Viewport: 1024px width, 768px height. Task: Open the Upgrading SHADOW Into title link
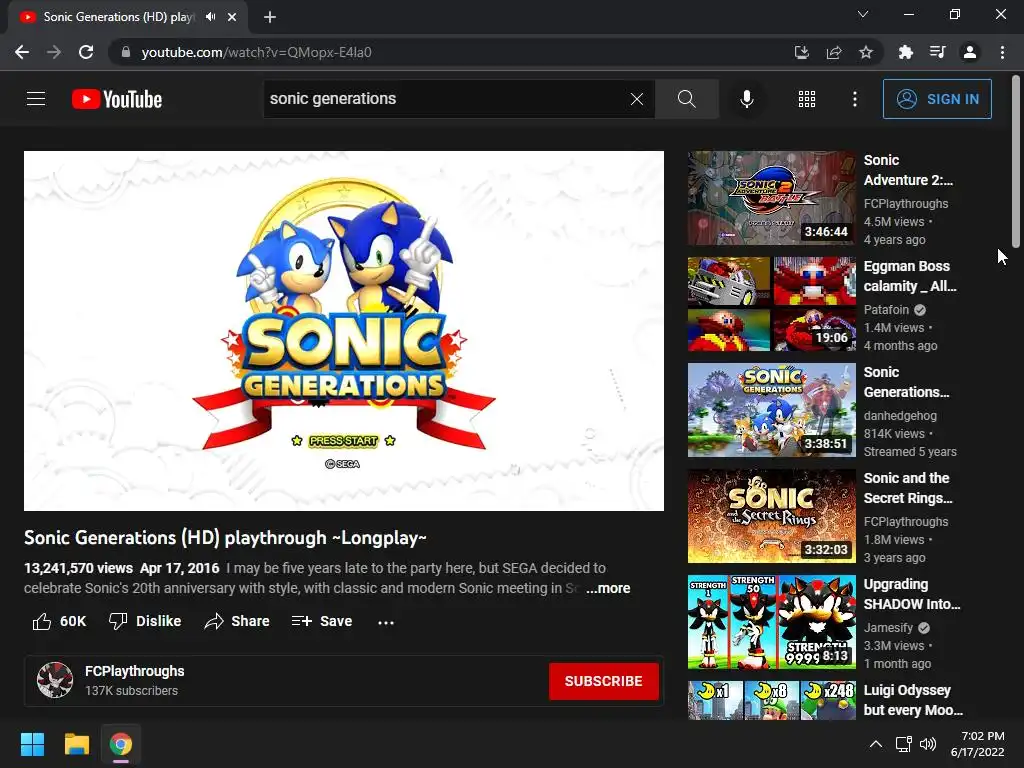coord(912,594)
